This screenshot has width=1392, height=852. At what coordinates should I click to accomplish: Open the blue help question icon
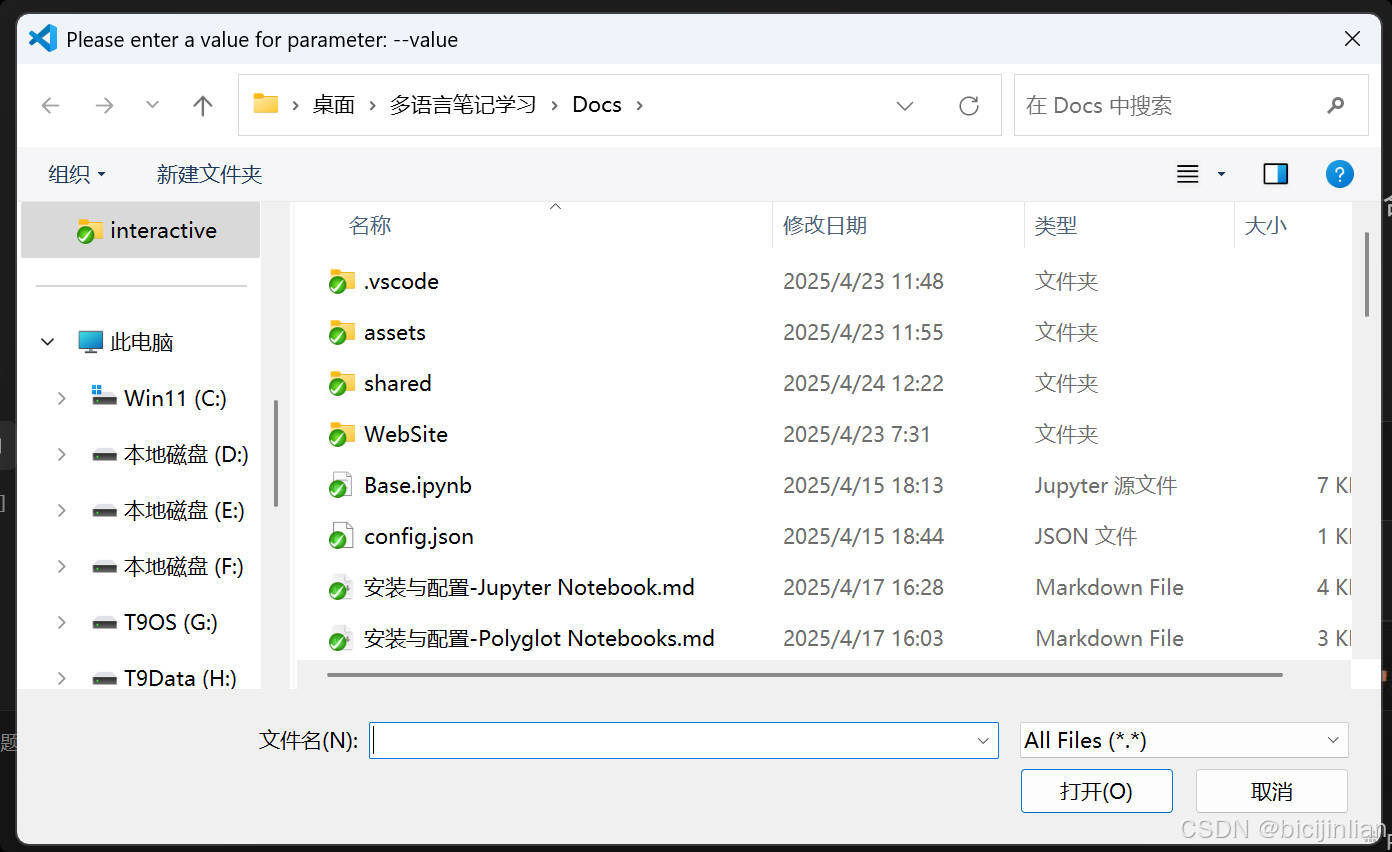(1339, 174)
